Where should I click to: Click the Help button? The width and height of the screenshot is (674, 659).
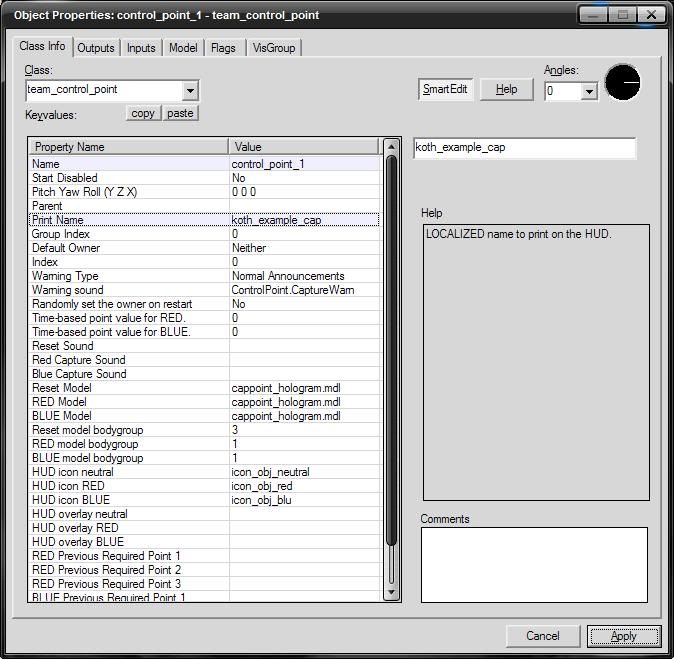pyautogui.click(x=507, y=89)
